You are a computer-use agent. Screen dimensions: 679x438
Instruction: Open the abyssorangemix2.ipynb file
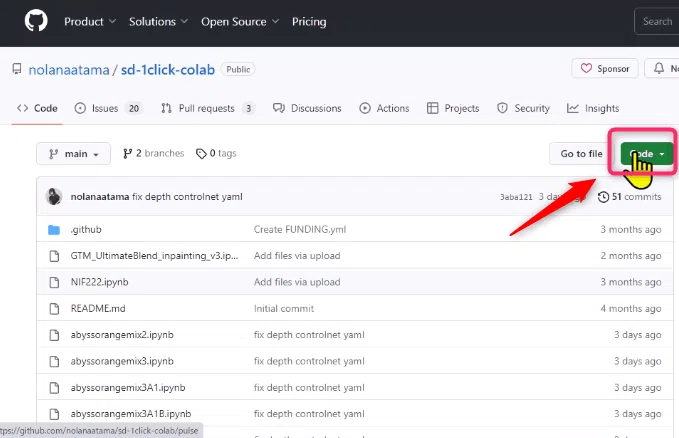pos(122,335)
